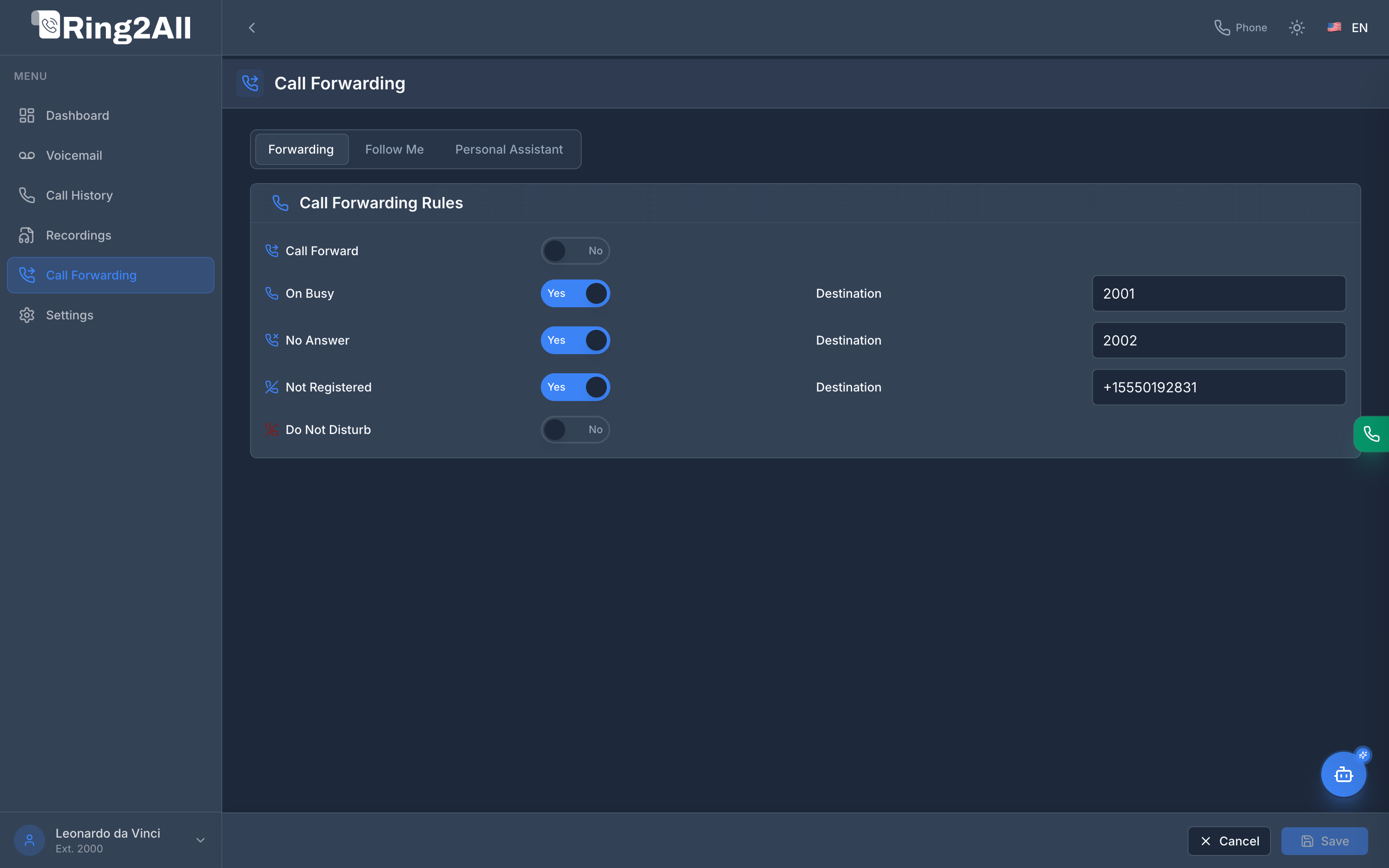Click the No Answer missed-call icon
Screen dimensions: 1389x868
(271, 340)
